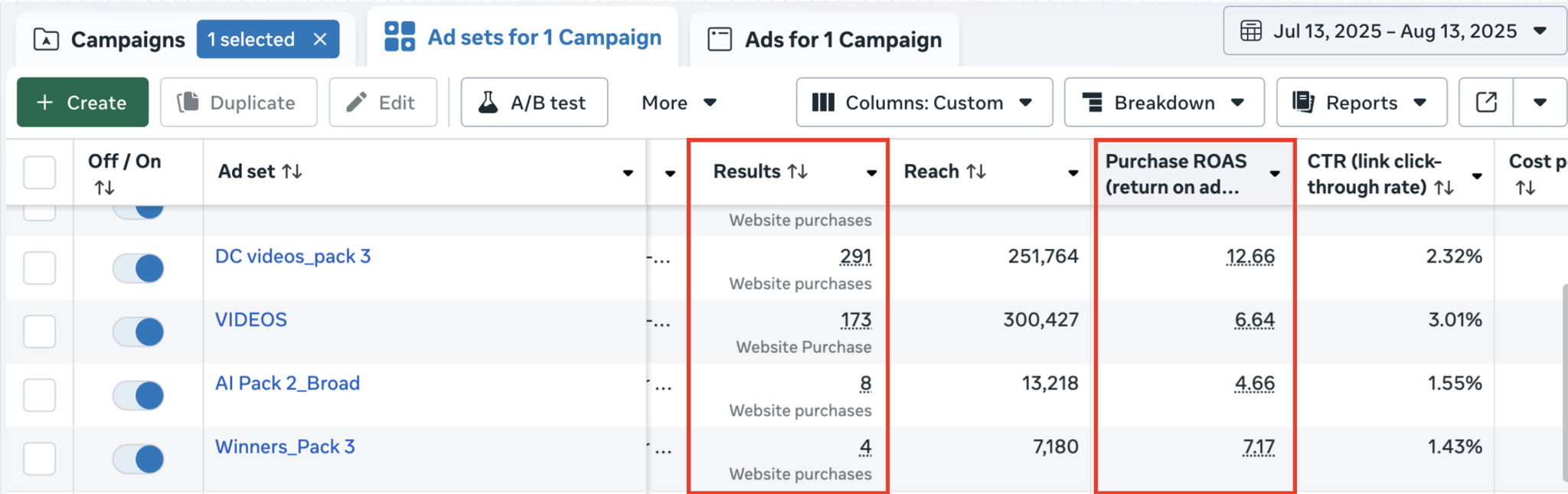Open the Ad sets for 1 Campaign tab
1568x494 pixels.
click(x=523, y=37)
